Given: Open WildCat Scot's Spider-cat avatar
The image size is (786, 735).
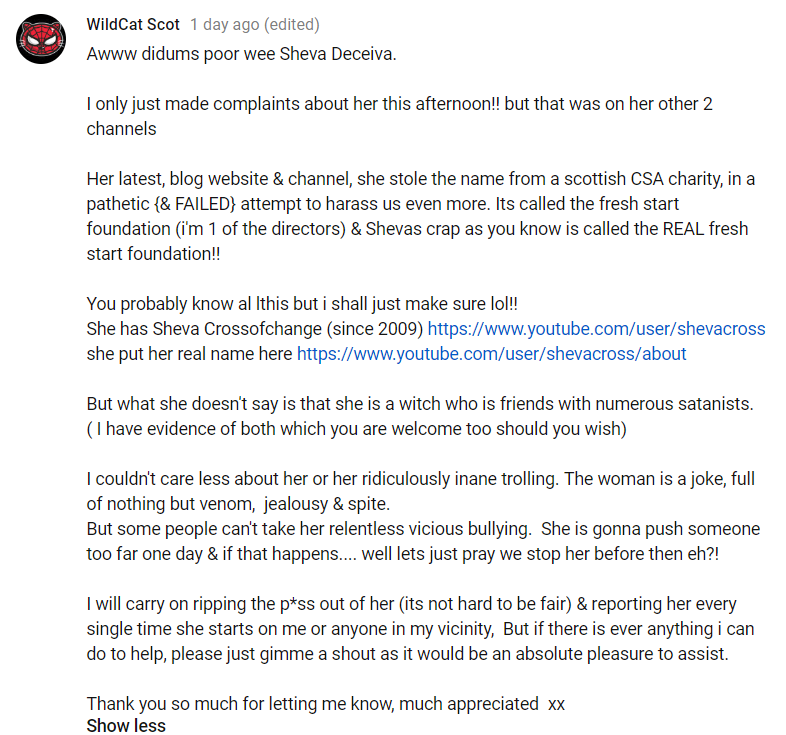Looking at the screenshot, I should (41, 39).
